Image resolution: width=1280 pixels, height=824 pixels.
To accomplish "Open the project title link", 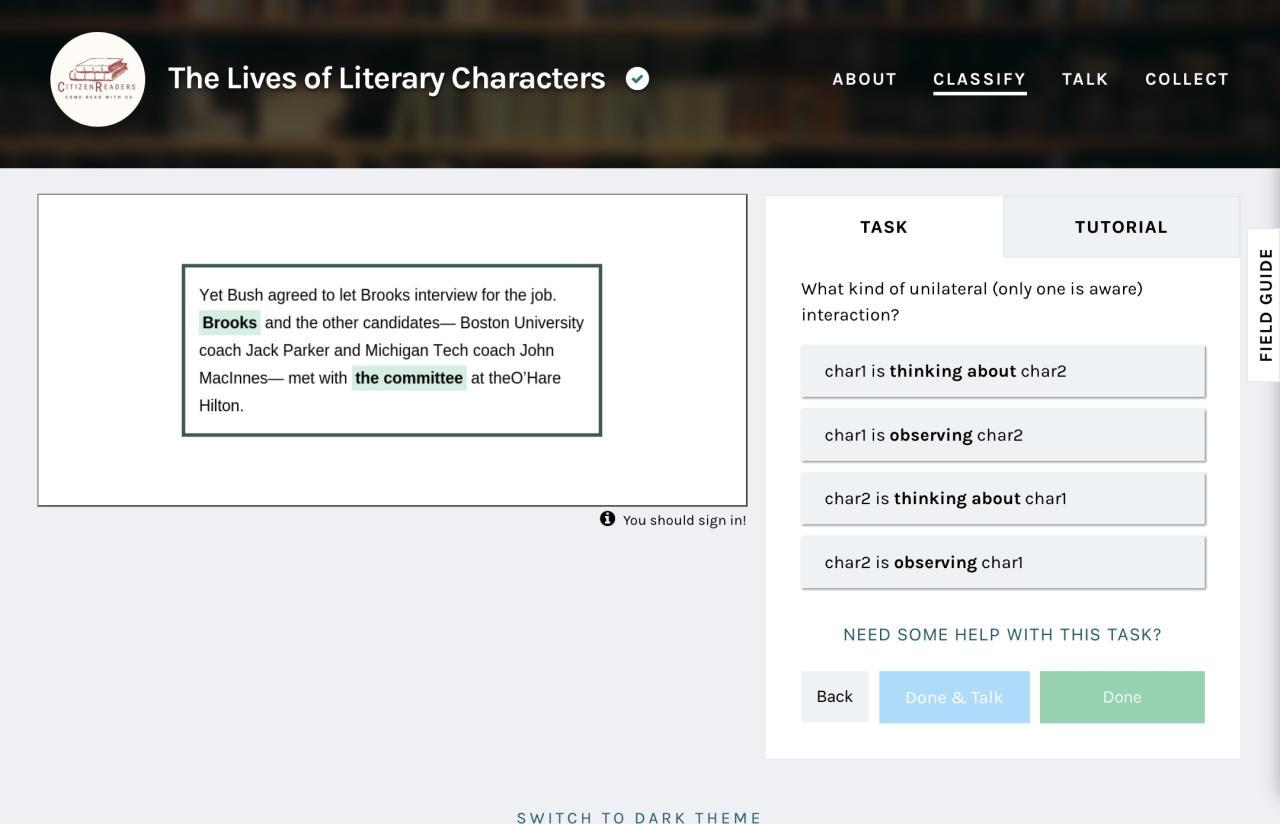I will pyautogui.click(x=386, y=78).
